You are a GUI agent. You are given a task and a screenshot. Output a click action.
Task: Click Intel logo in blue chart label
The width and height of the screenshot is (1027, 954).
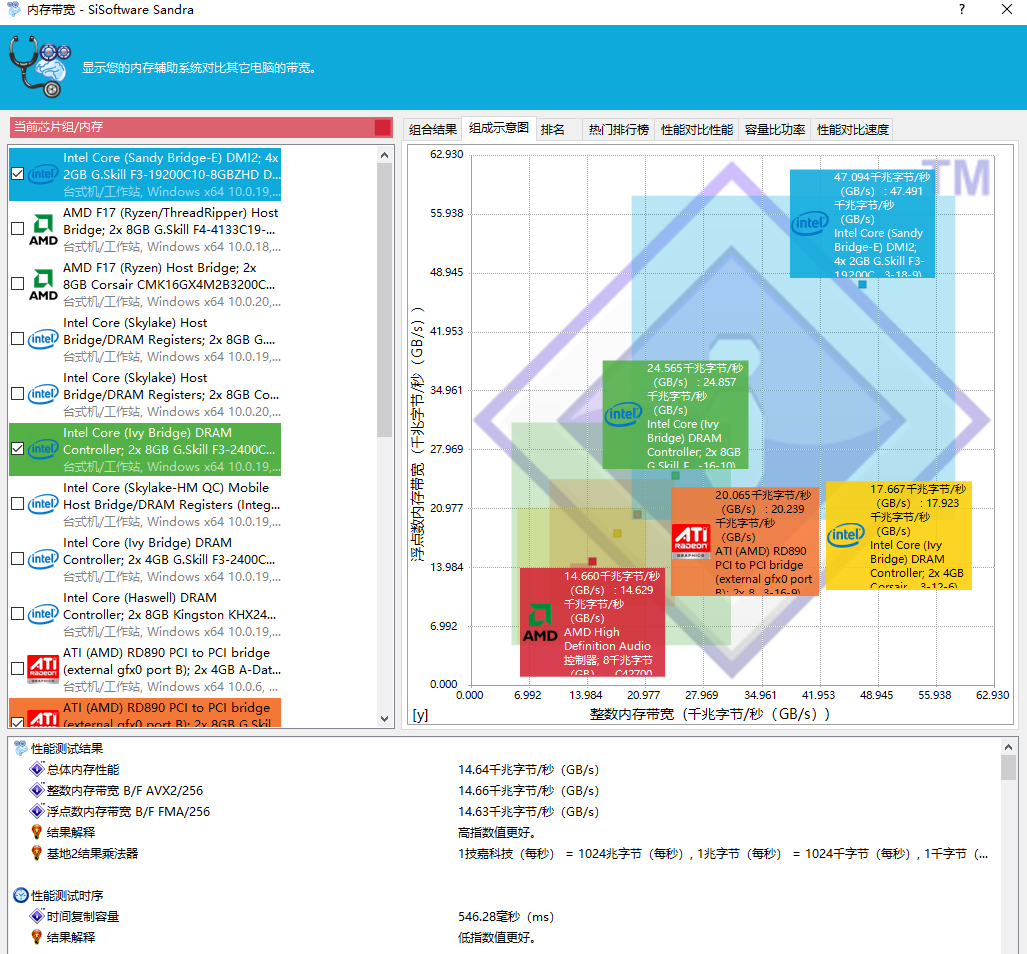(x=810, y=223)
